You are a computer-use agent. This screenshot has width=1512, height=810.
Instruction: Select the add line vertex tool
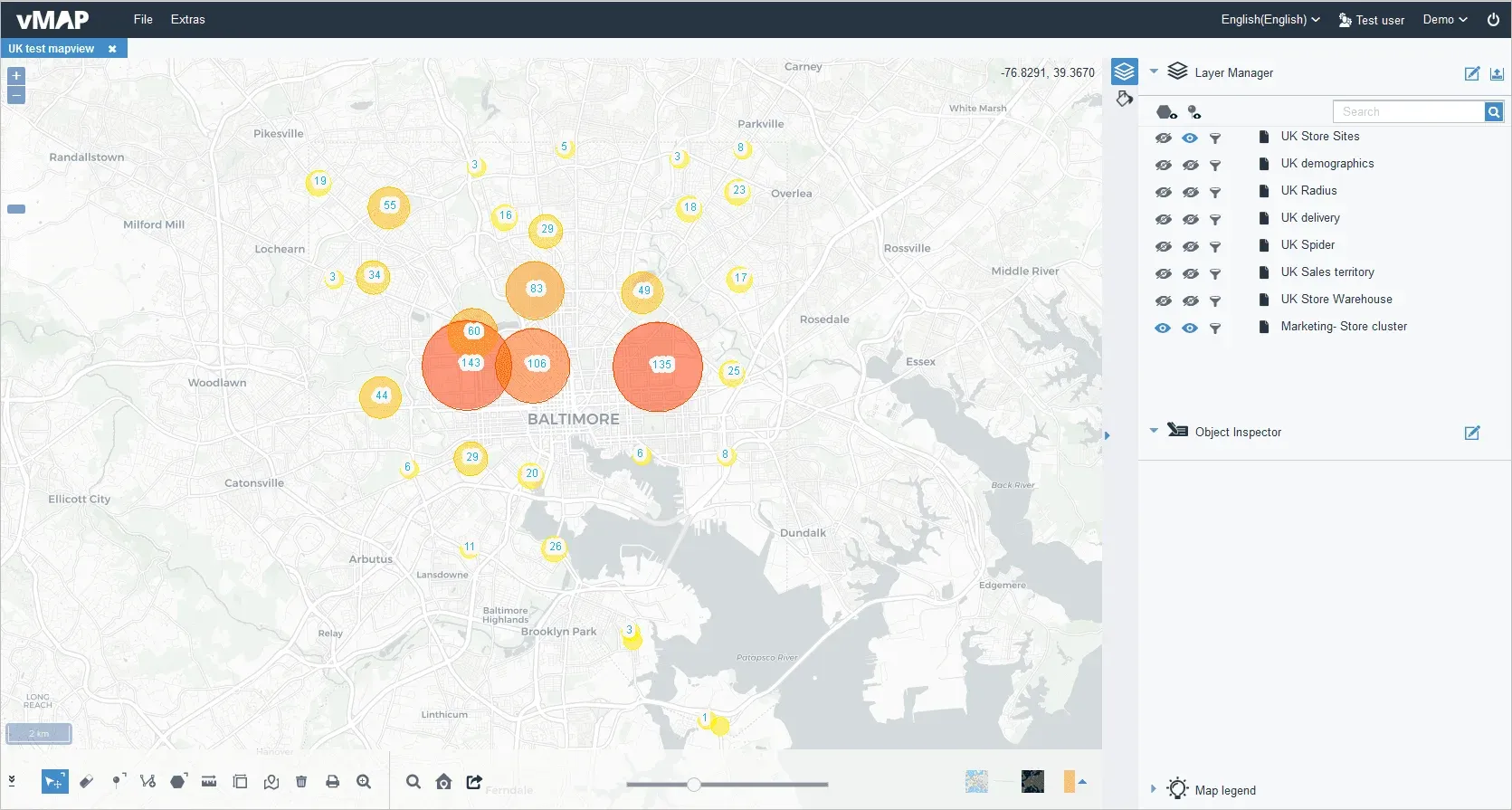147,781
